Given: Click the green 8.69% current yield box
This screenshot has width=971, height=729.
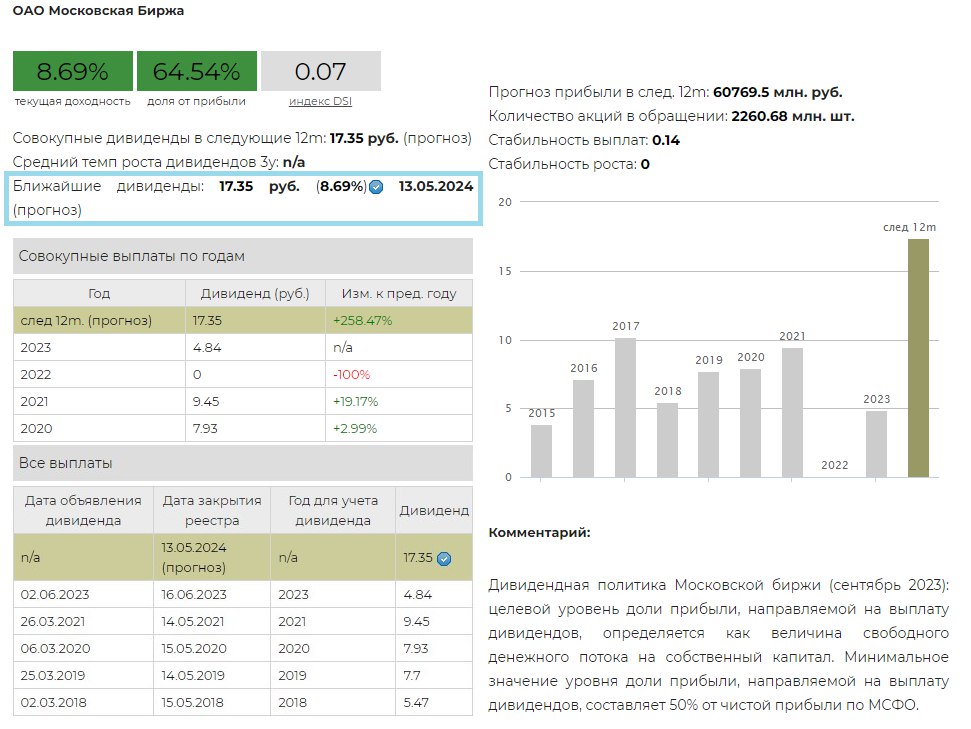Looking at the screenshot, I should [x=72, y=71].
